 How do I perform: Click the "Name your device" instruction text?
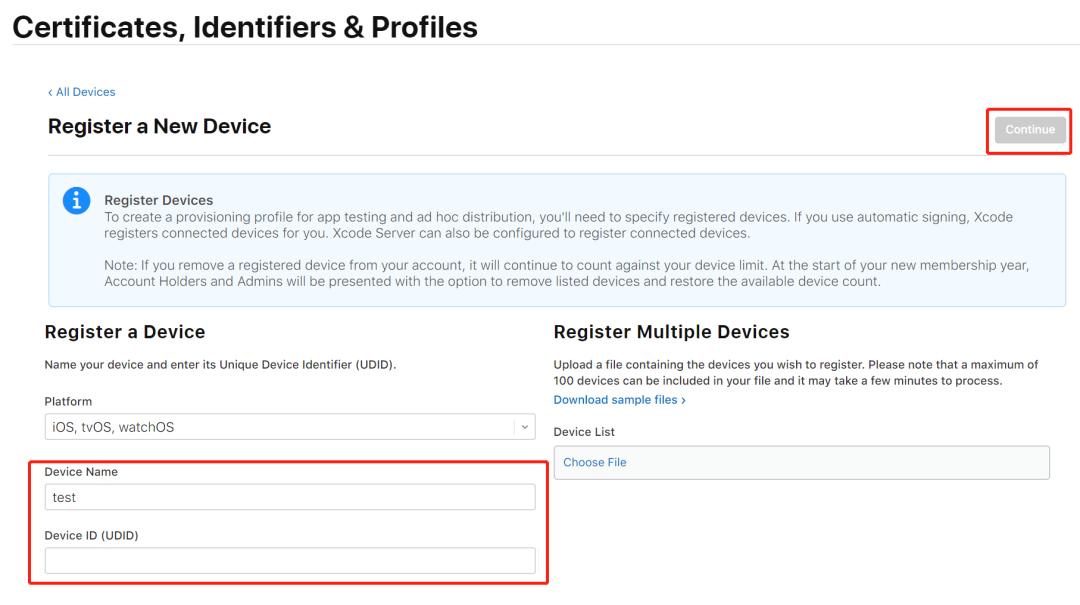coord(220,365)
